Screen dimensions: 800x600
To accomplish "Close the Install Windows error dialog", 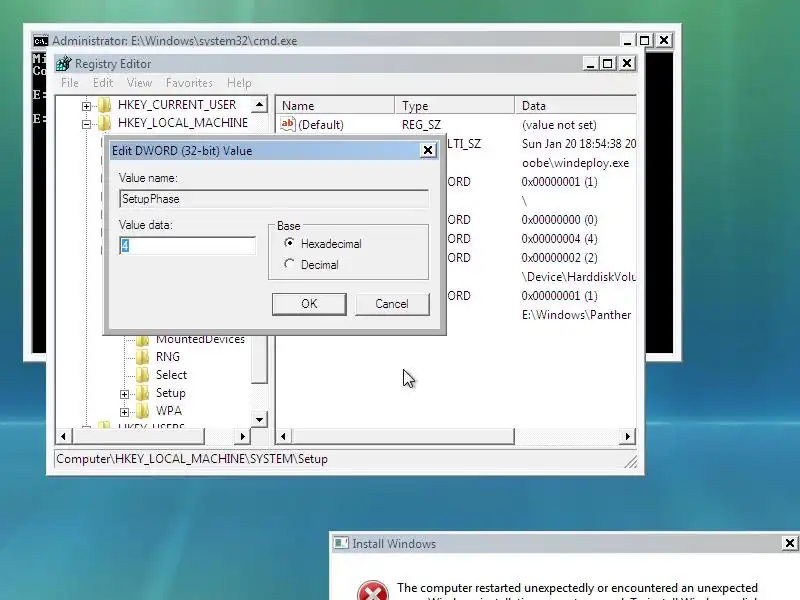I will point(789,543).
